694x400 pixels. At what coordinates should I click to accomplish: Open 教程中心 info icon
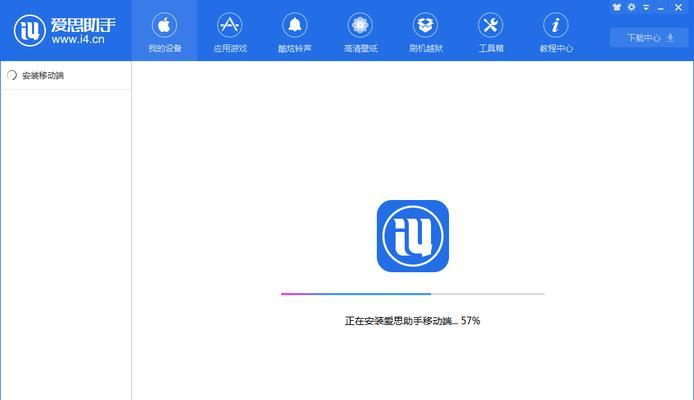pos(556,25)
